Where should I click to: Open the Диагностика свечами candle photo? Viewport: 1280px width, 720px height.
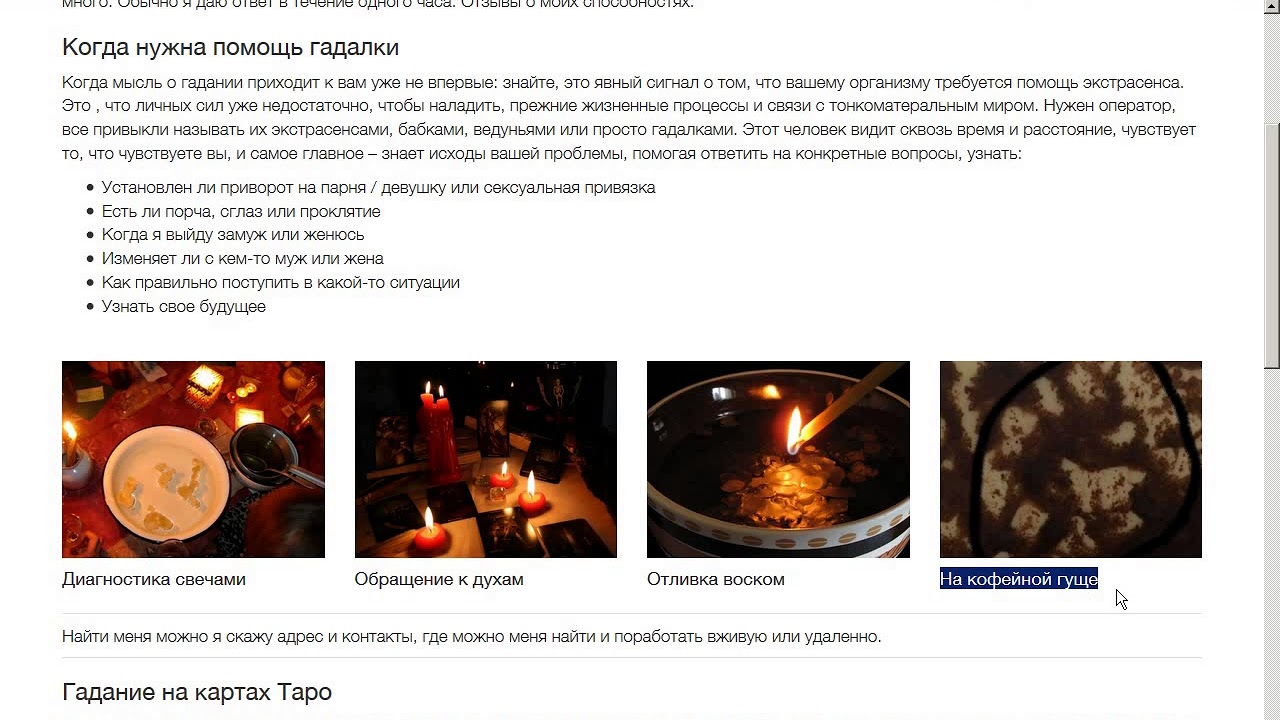193,459
